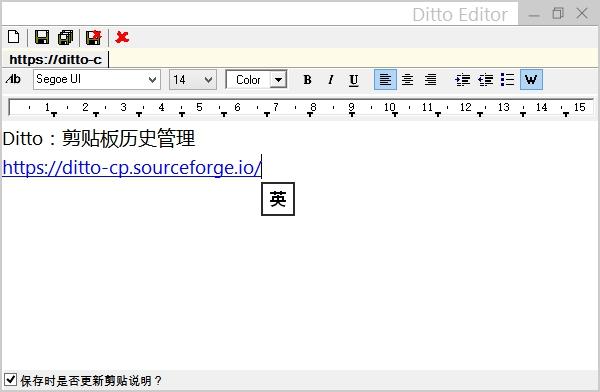Minimize the Ditto Editor window
Viewport: 600px width, 392px height.
click(x=534, y=15)
